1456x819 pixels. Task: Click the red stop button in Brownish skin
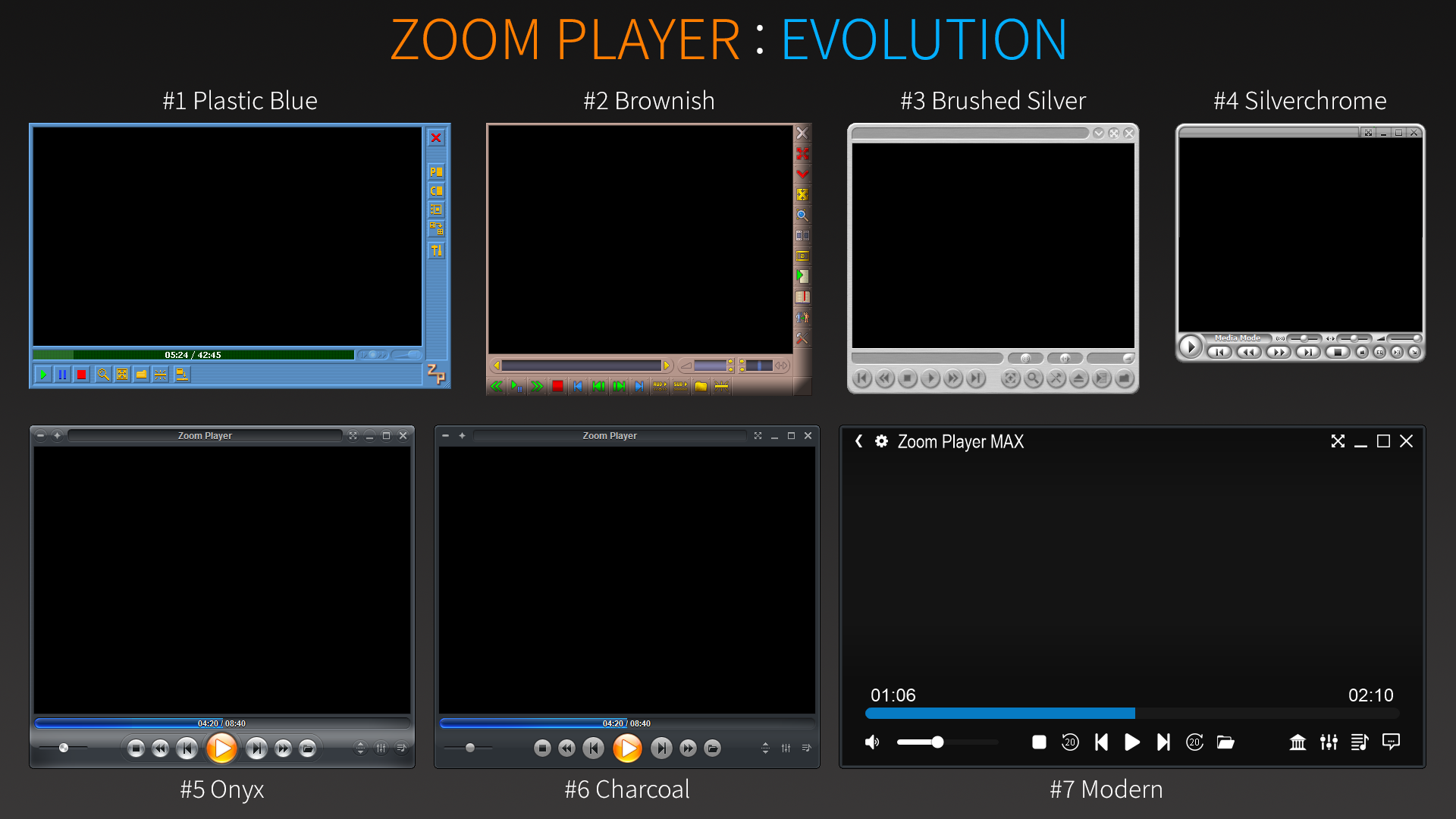coord(558,386)
